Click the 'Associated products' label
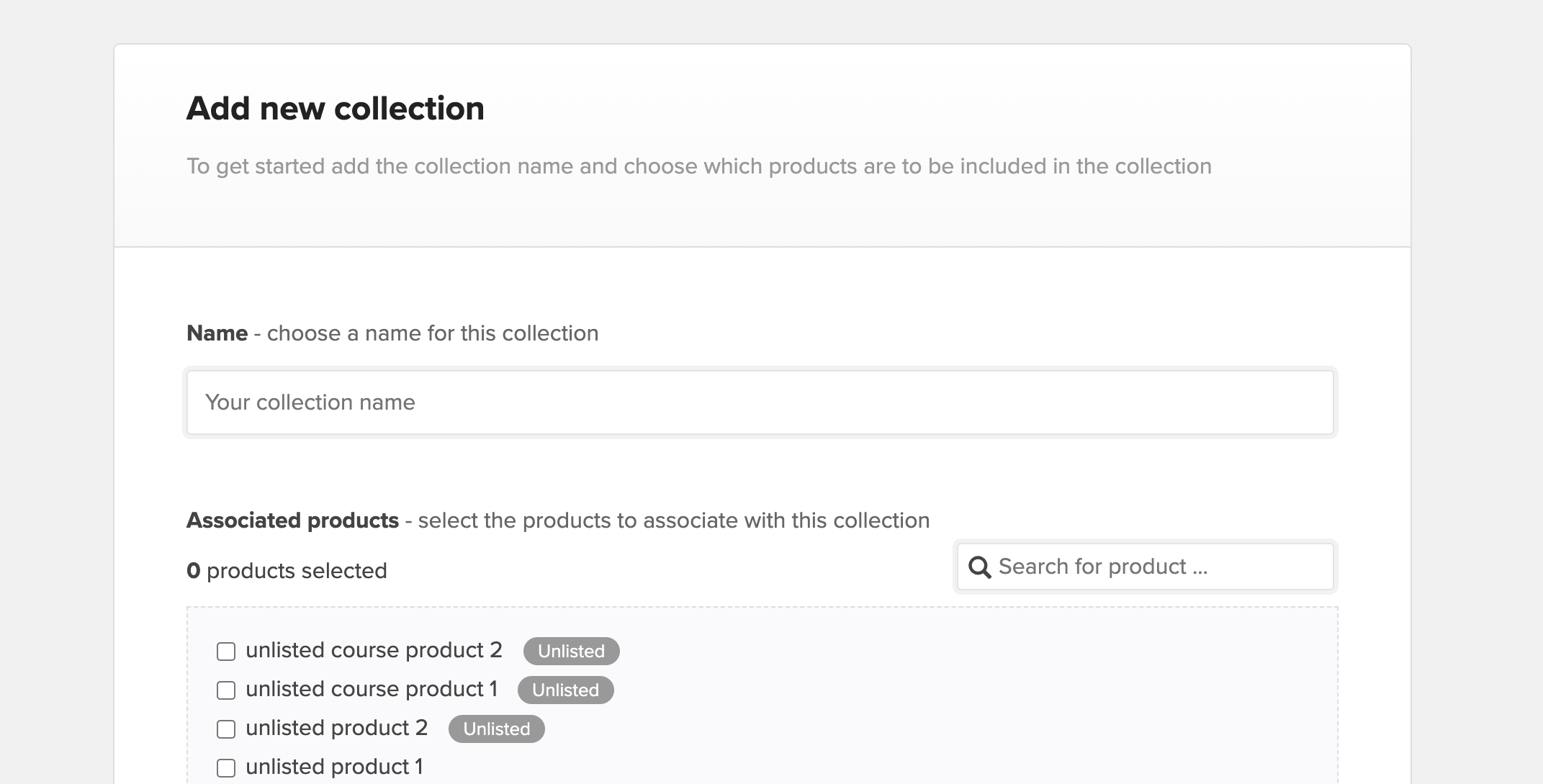This screenshot has width=1543, height=784. pos(292,521)
